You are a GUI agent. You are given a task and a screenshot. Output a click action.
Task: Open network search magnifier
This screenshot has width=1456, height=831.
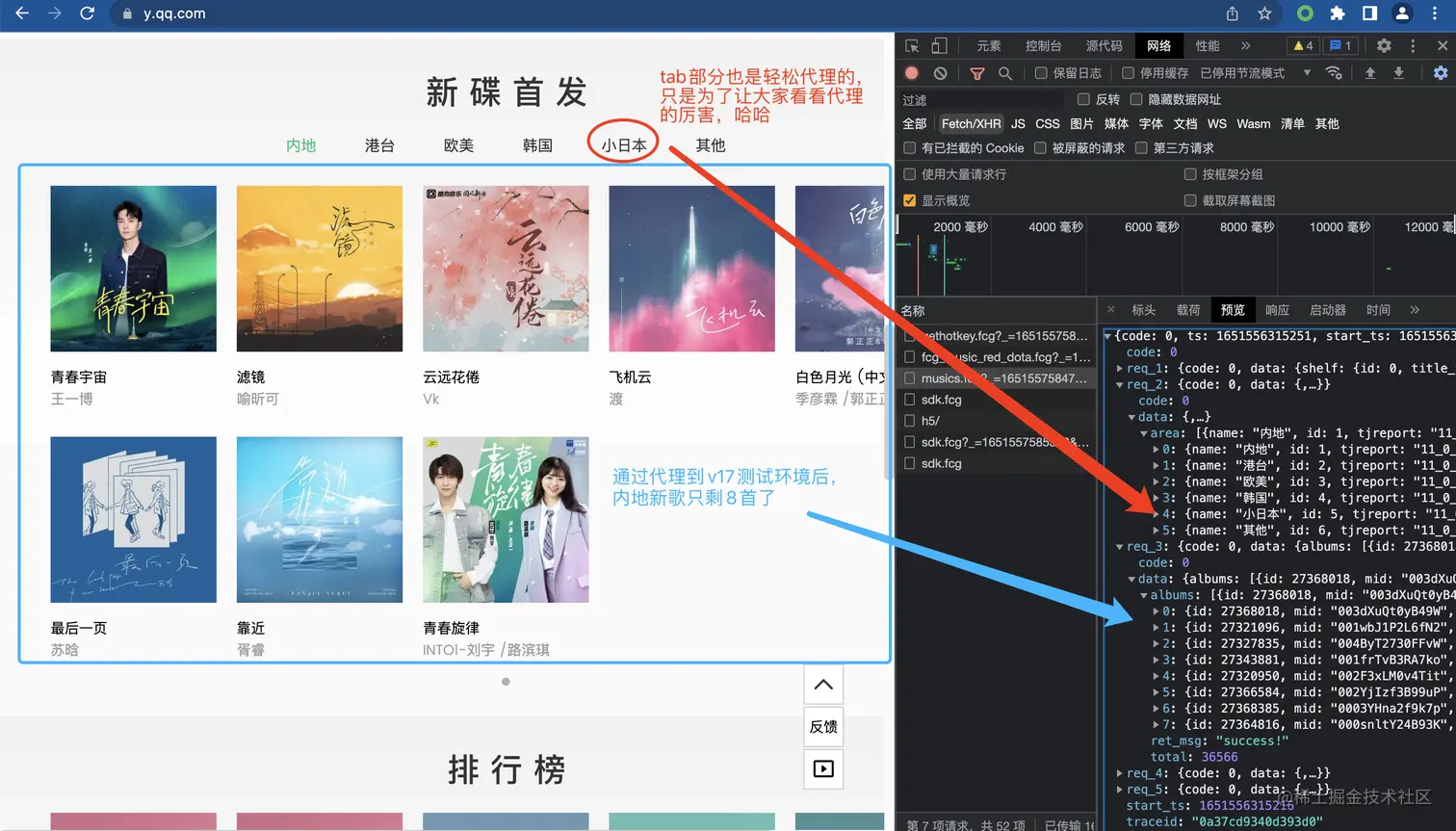coord(1005,73)
